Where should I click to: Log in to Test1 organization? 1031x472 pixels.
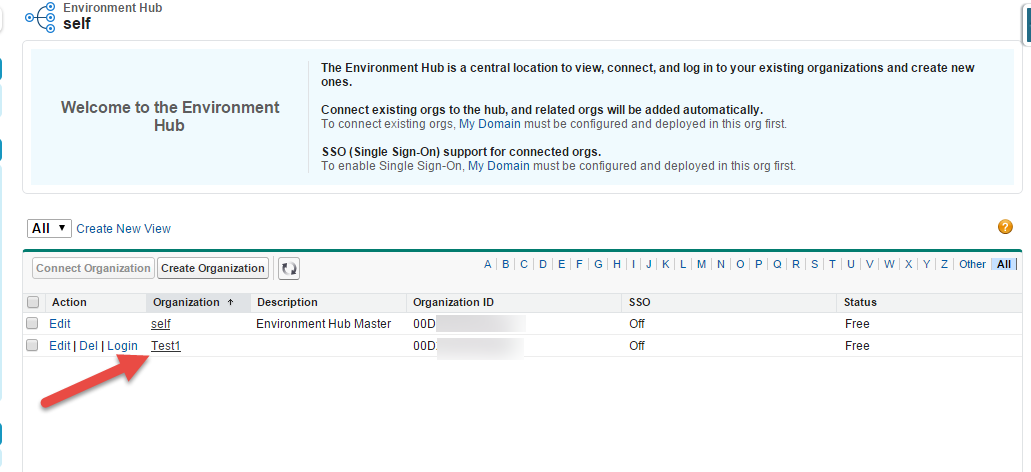(x=122, y=346)
